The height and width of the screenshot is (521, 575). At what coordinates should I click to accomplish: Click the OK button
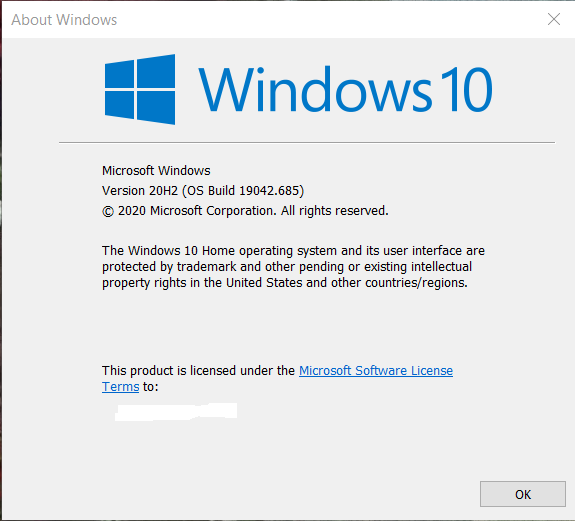pos(523,494)
